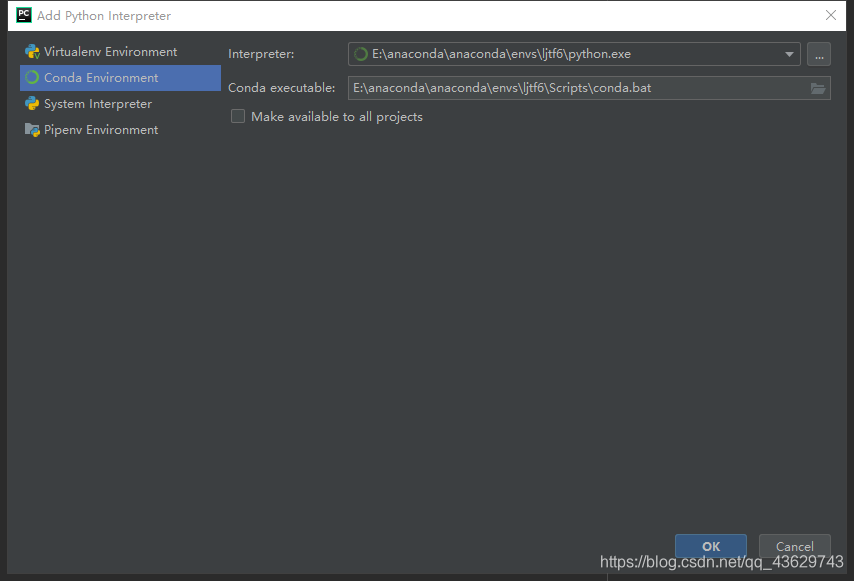Click the System Interpreter Python icon
Image resolution: width=854 pixels, height=581 pixels.
[32, 103]
